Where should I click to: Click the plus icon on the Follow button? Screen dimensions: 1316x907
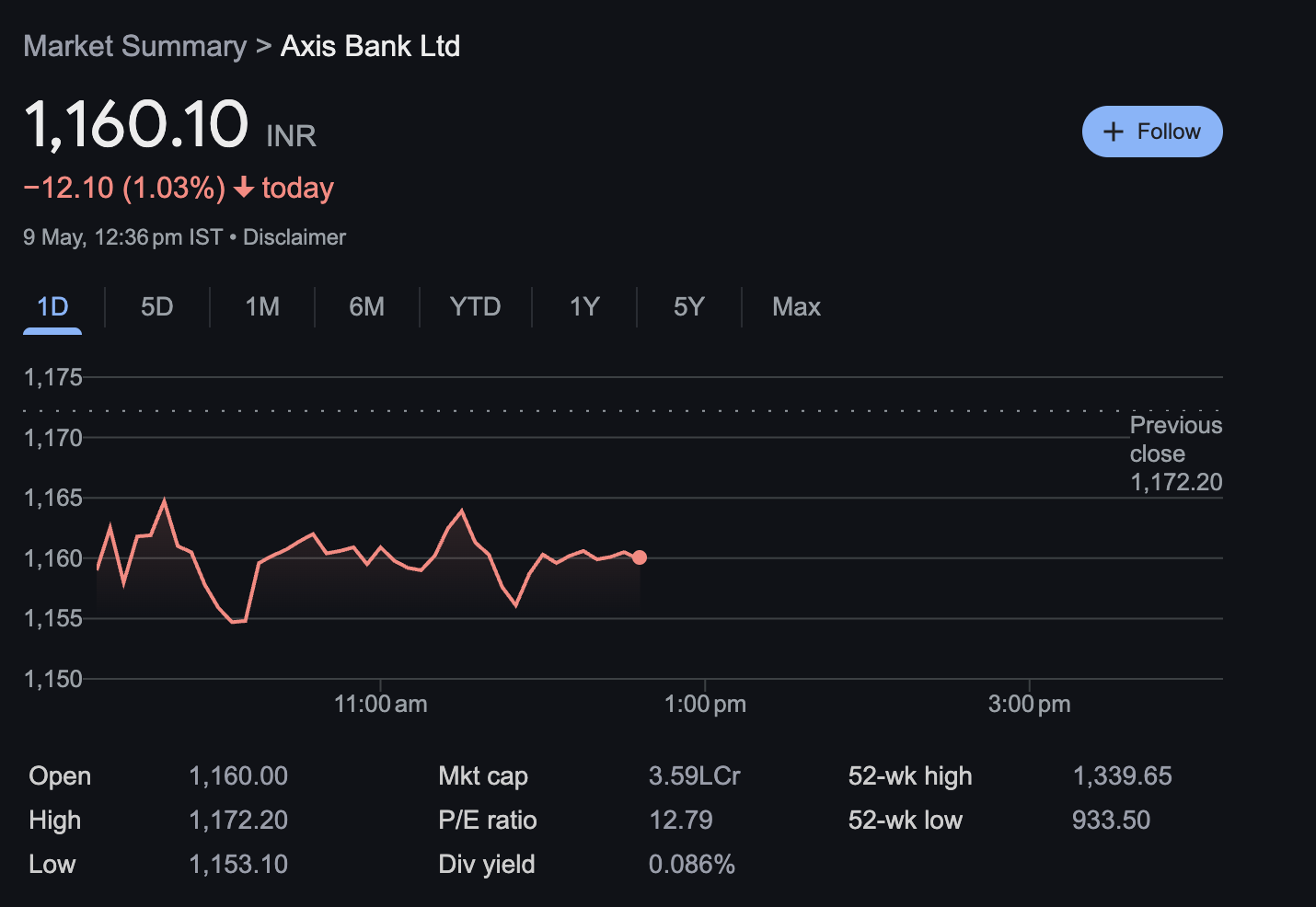pos(1114,132)
